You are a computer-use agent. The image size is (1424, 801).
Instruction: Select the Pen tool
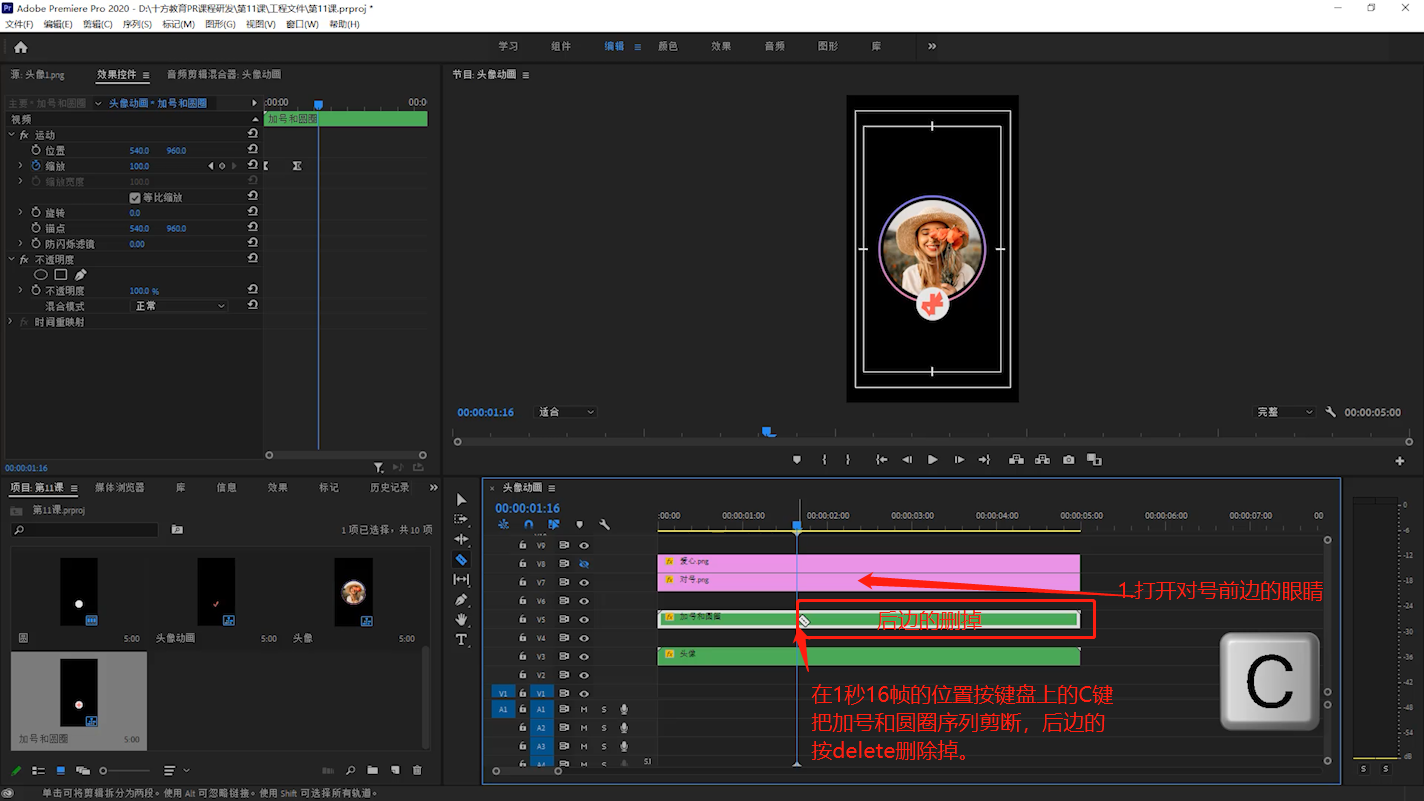click(461, 600)
